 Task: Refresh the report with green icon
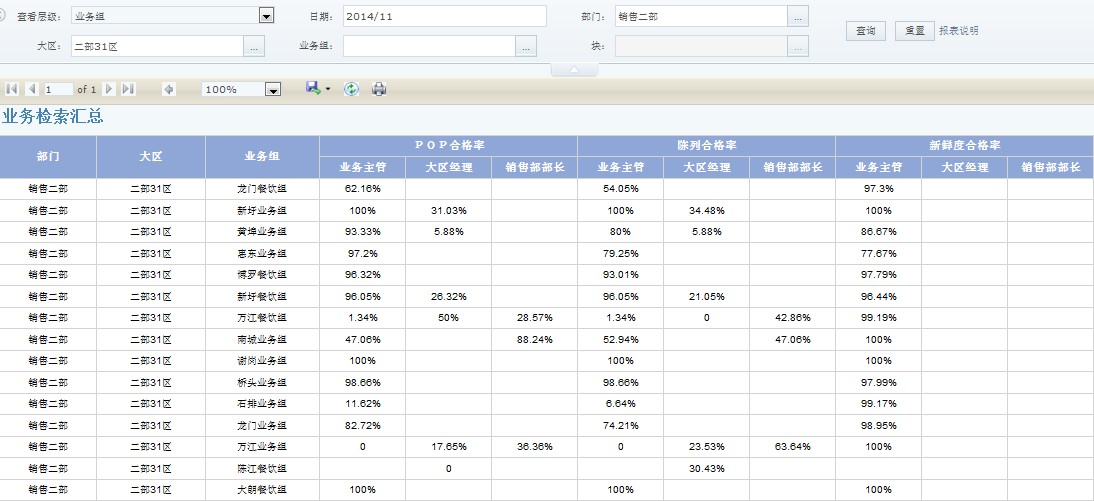351,89
